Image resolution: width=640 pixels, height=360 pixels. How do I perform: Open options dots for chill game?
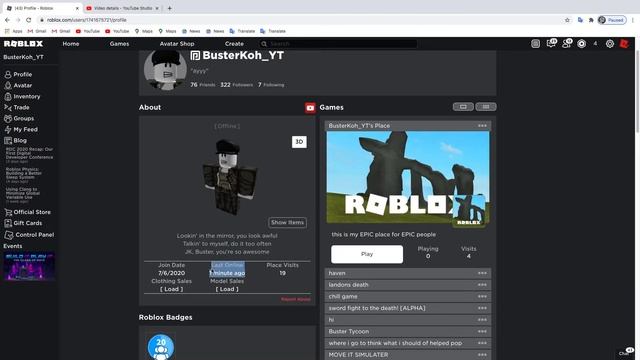point(482,296)
